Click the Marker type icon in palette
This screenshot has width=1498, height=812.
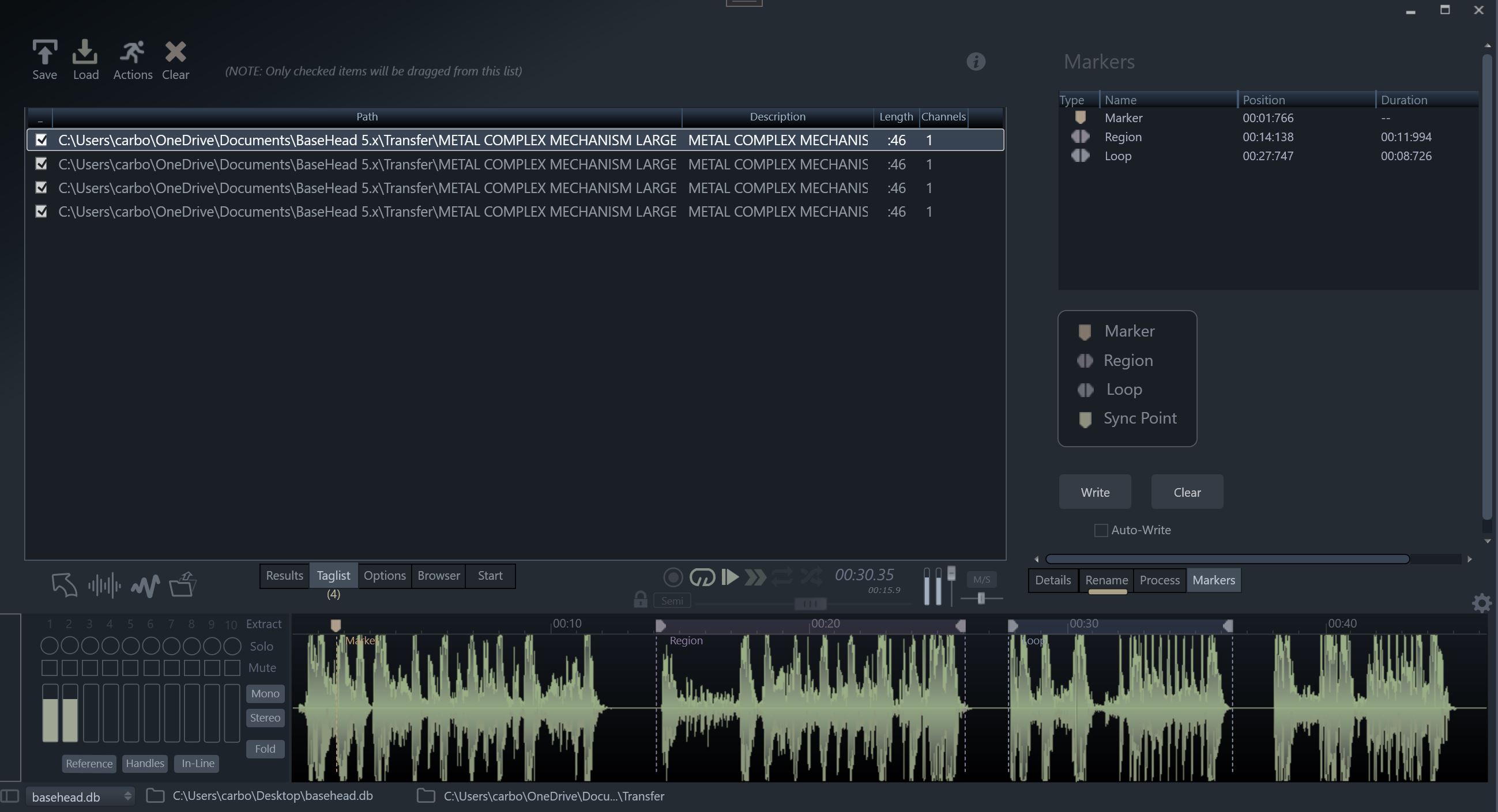coord(1084,332)
